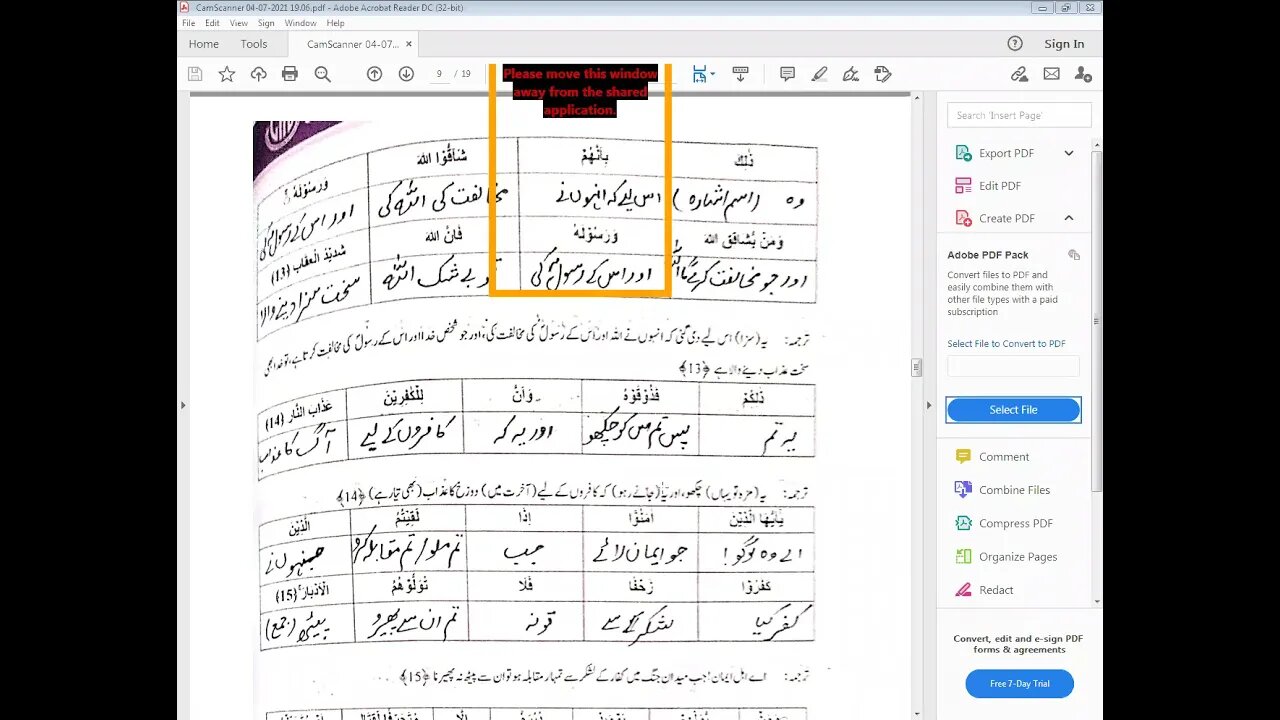The height and width of the screenshot is (720, 1280).
Task: Click the Adobe PDF Pack copy icon
Action: [x=1074, y=255]
